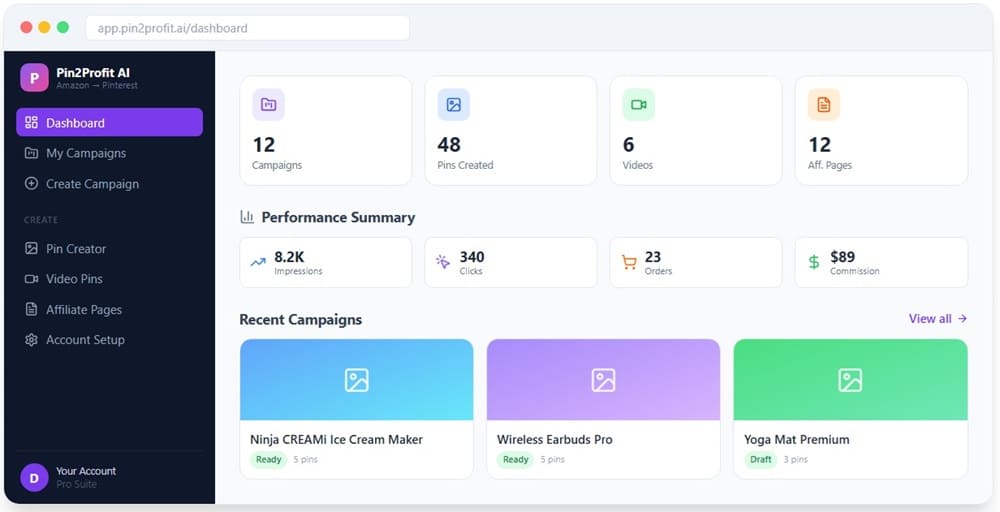Click the Create Campaign plus-circle icon
This screenshot has width=1000, height=512.
coord(31,184)
